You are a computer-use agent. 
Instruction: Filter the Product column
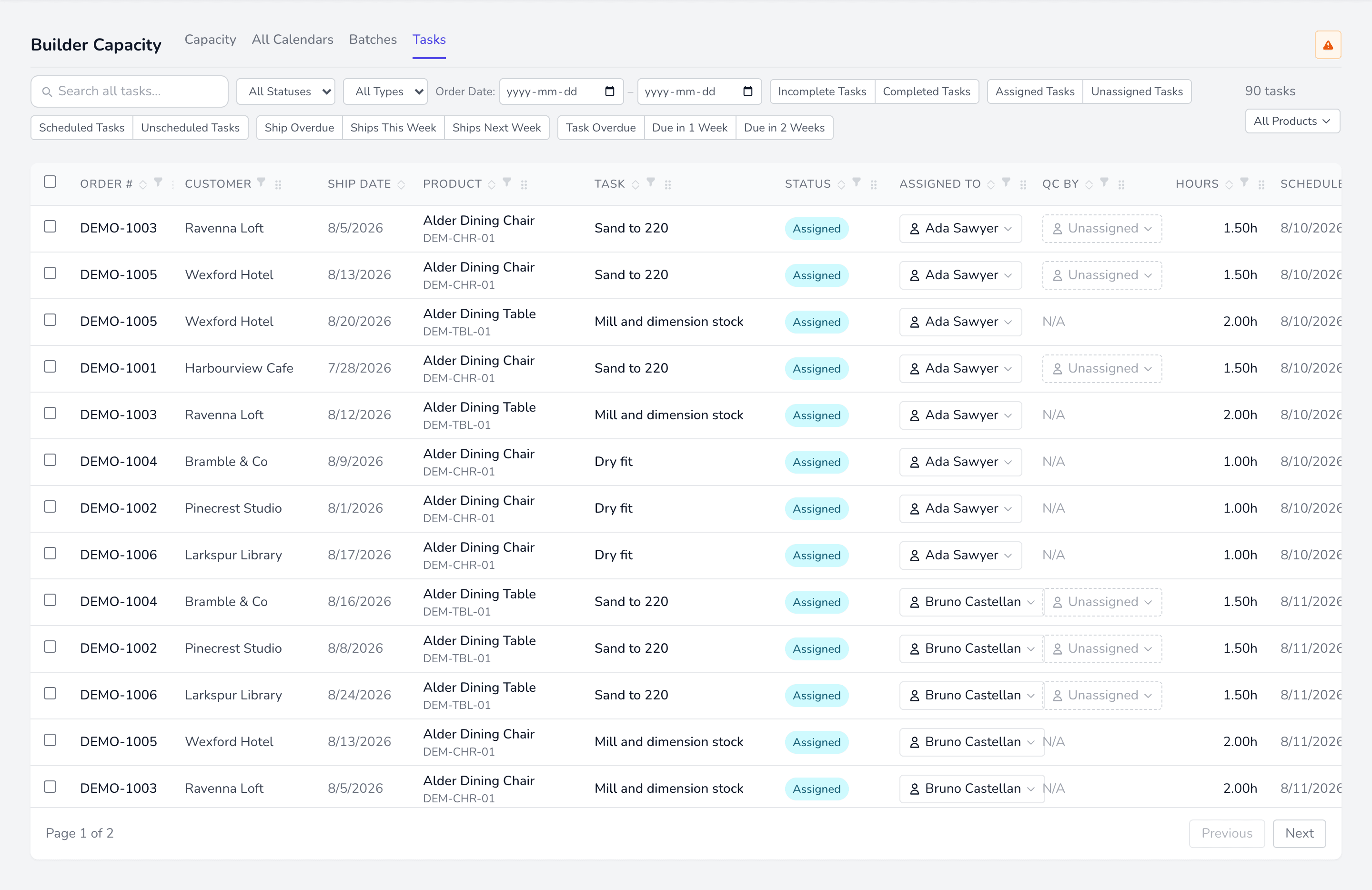[507, 182]
